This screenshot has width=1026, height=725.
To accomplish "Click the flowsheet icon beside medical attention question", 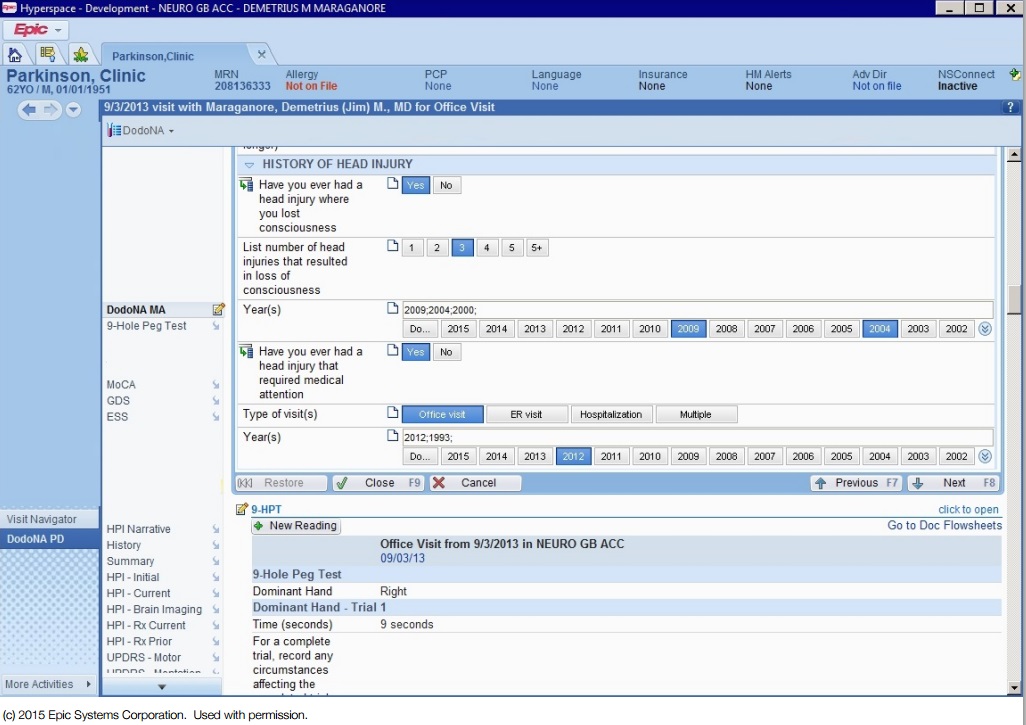I will coord(247,352).
